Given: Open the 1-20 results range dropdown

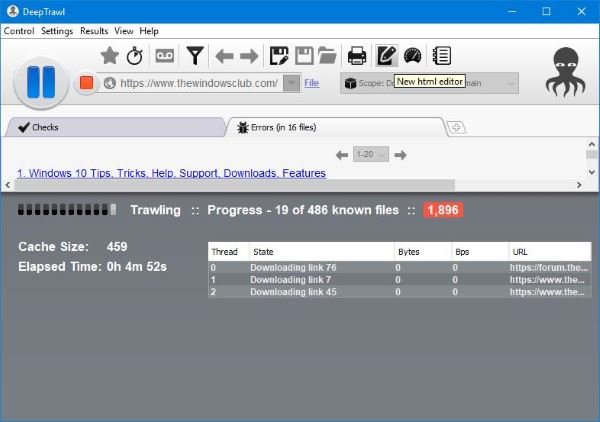Looking at the screenshot, I should [371, 154].
